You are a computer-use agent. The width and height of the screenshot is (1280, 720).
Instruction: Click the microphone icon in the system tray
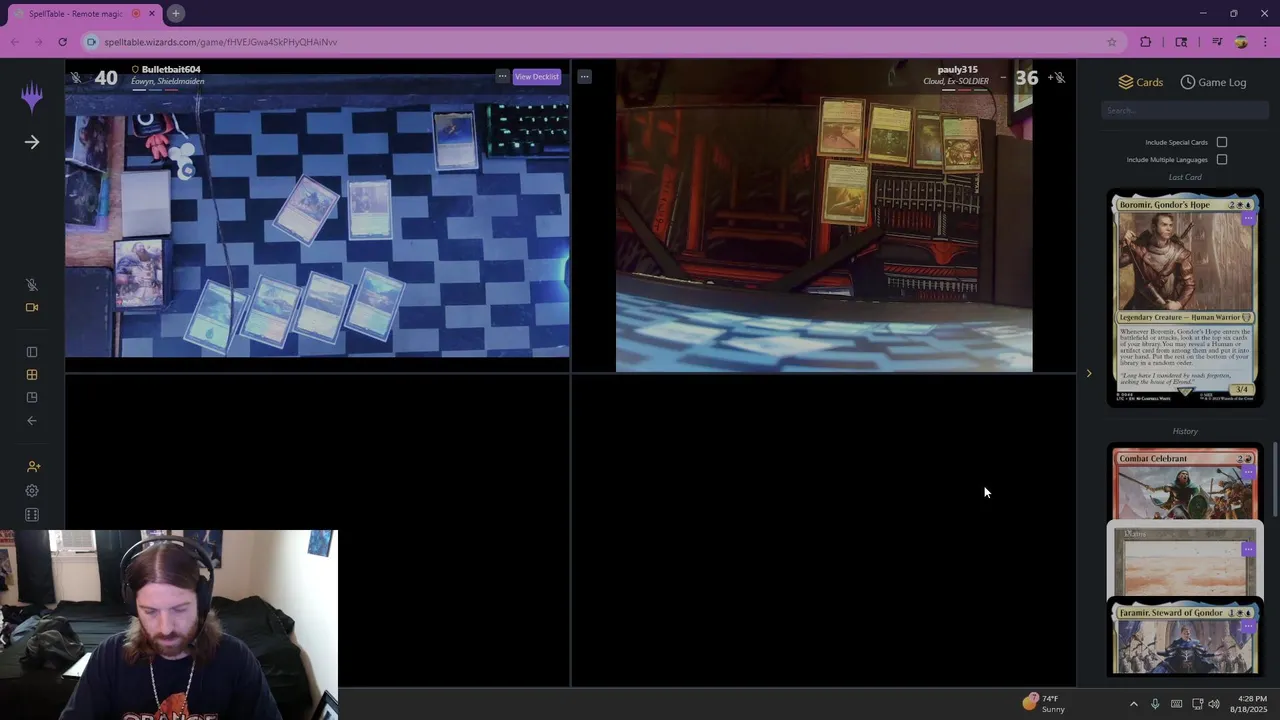click(x=1155, y=704)
